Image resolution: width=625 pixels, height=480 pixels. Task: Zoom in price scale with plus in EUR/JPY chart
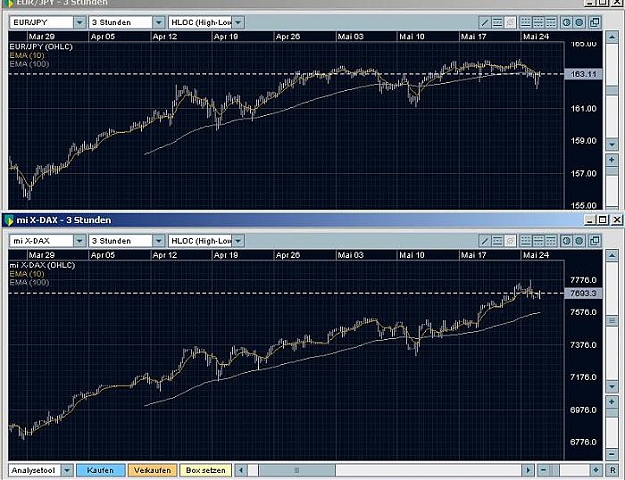(612, 160)
